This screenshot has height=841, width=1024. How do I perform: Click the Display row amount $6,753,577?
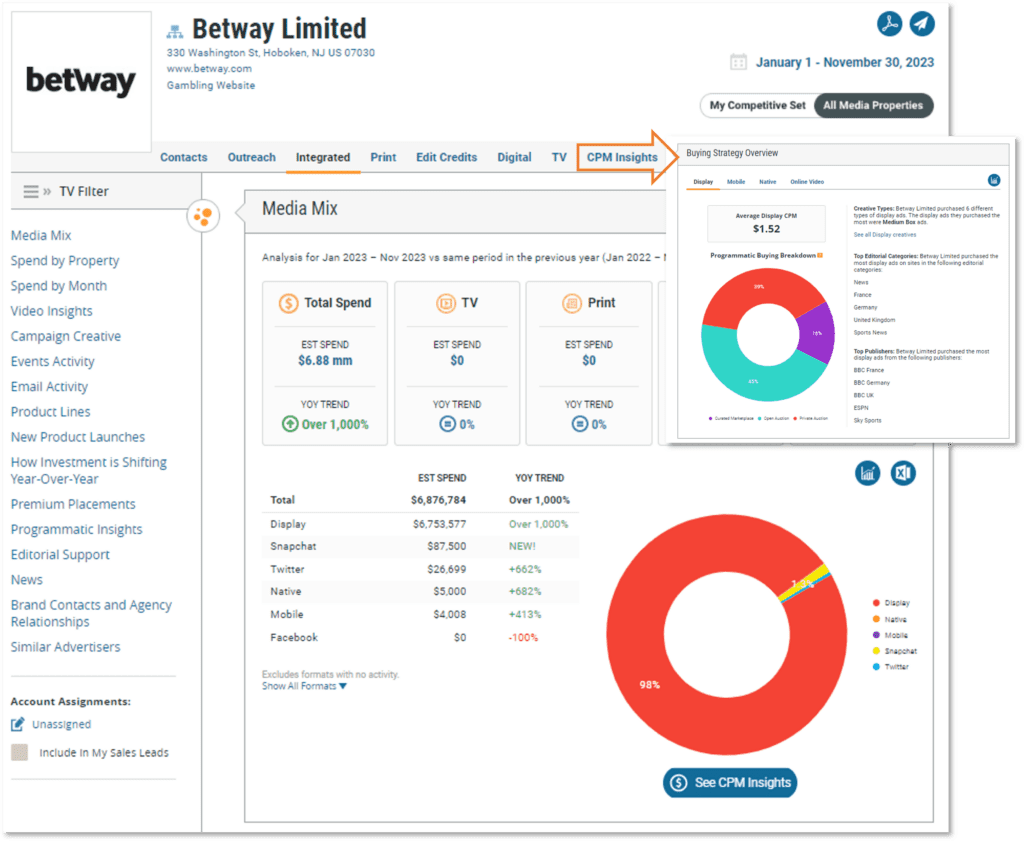[440, 524]
